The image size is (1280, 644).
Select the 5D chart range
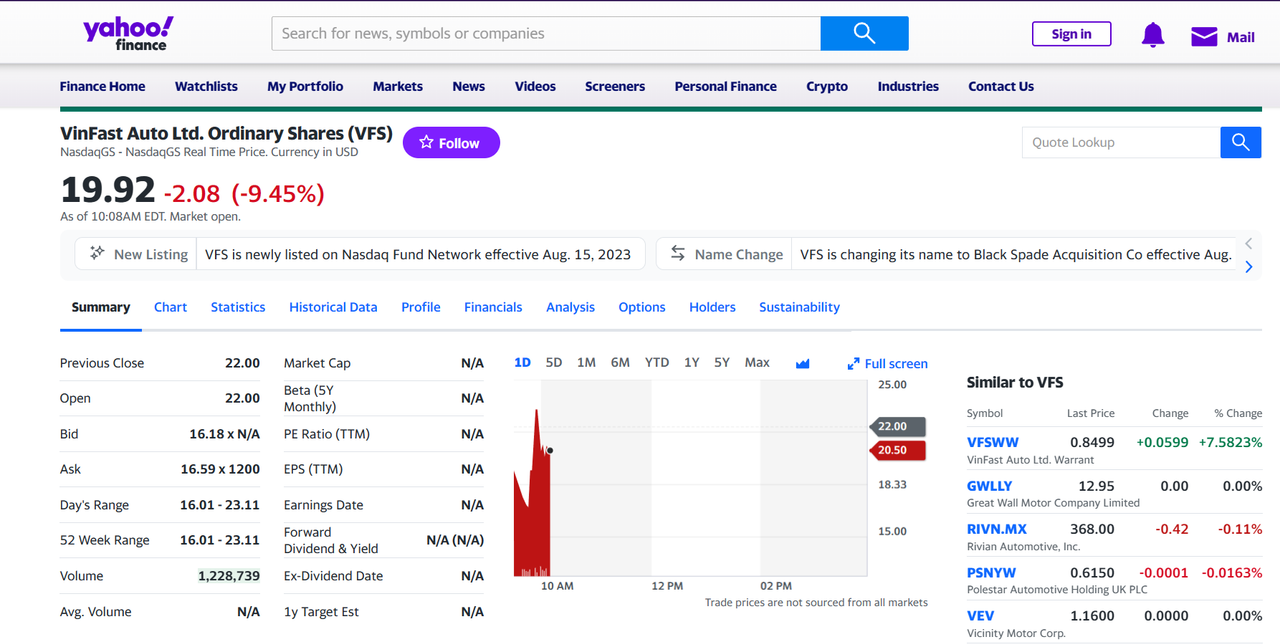tap(554, 362)
